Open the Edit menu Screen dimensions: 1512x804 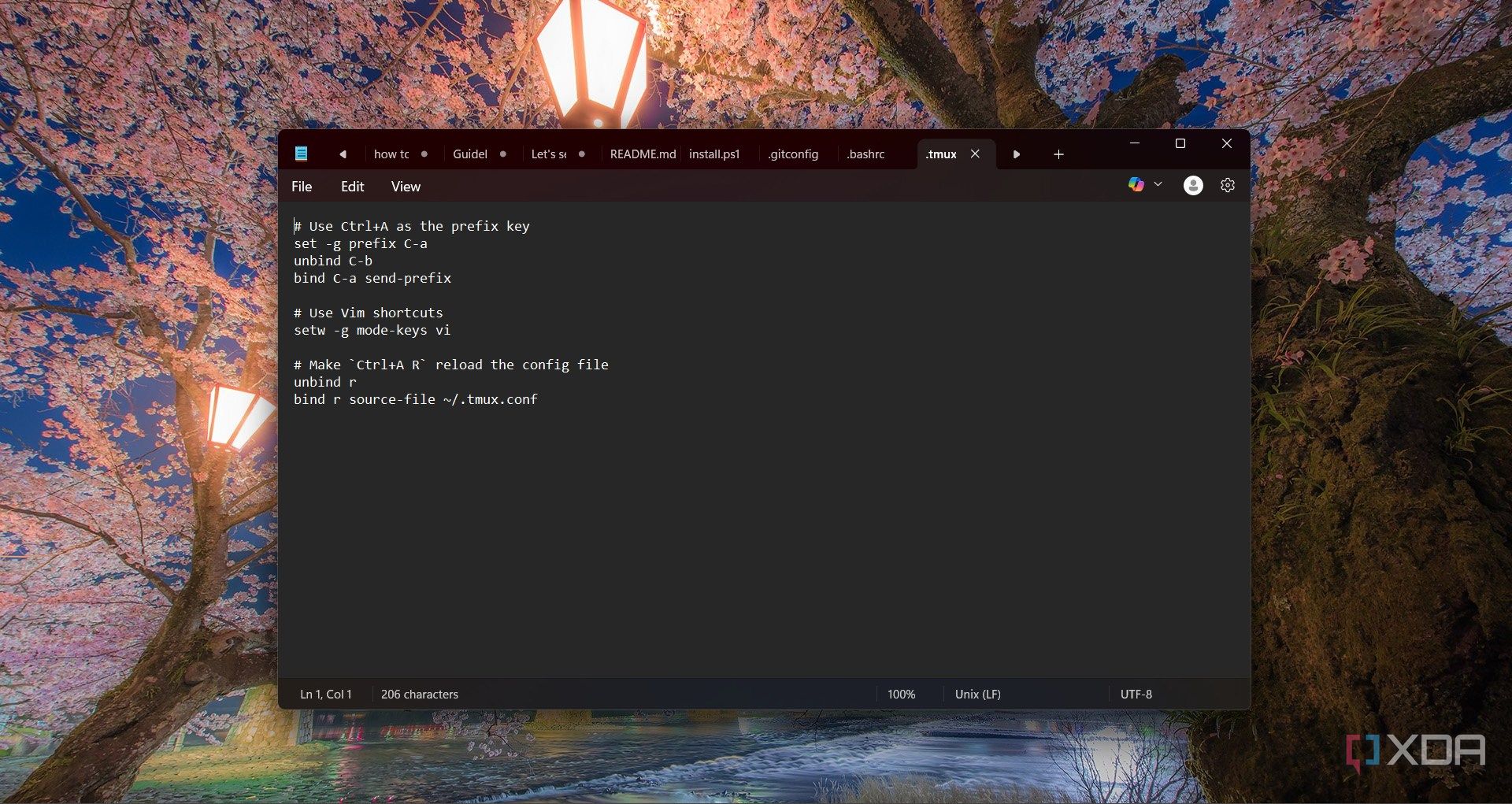pos(352,187)
